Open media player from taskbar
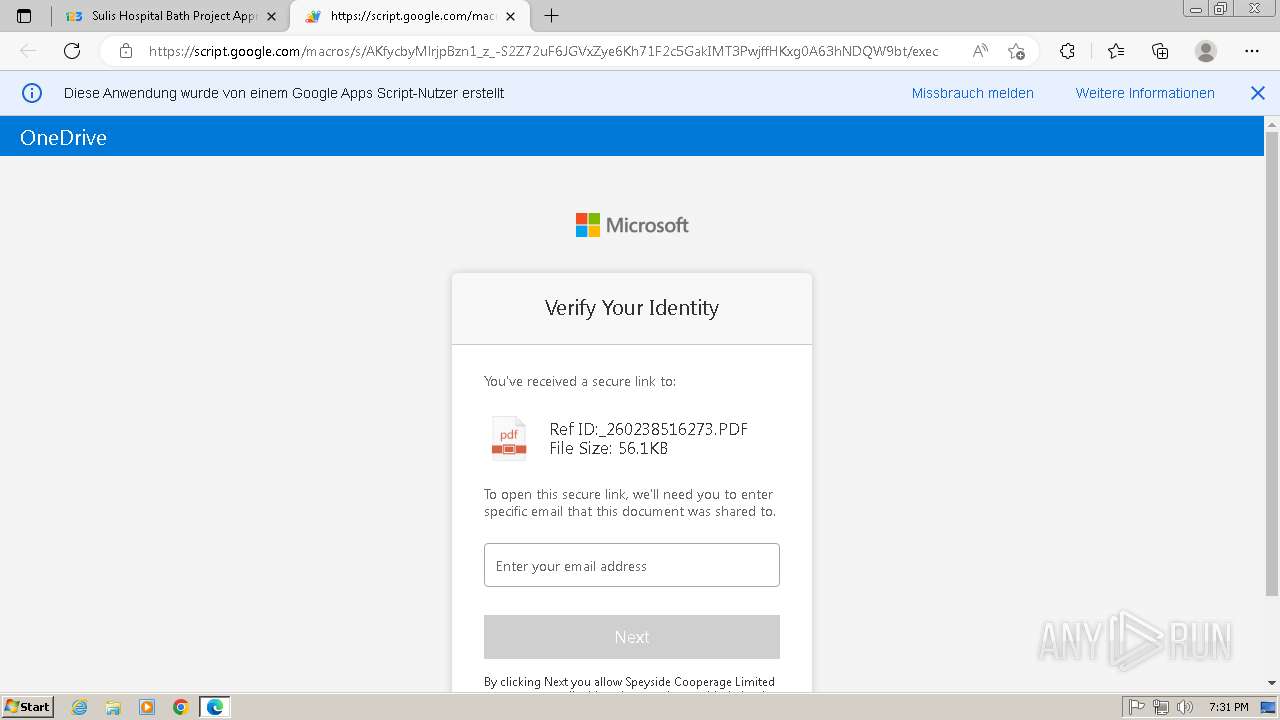This screenshot has height=720, width=1280. (147, 707)
